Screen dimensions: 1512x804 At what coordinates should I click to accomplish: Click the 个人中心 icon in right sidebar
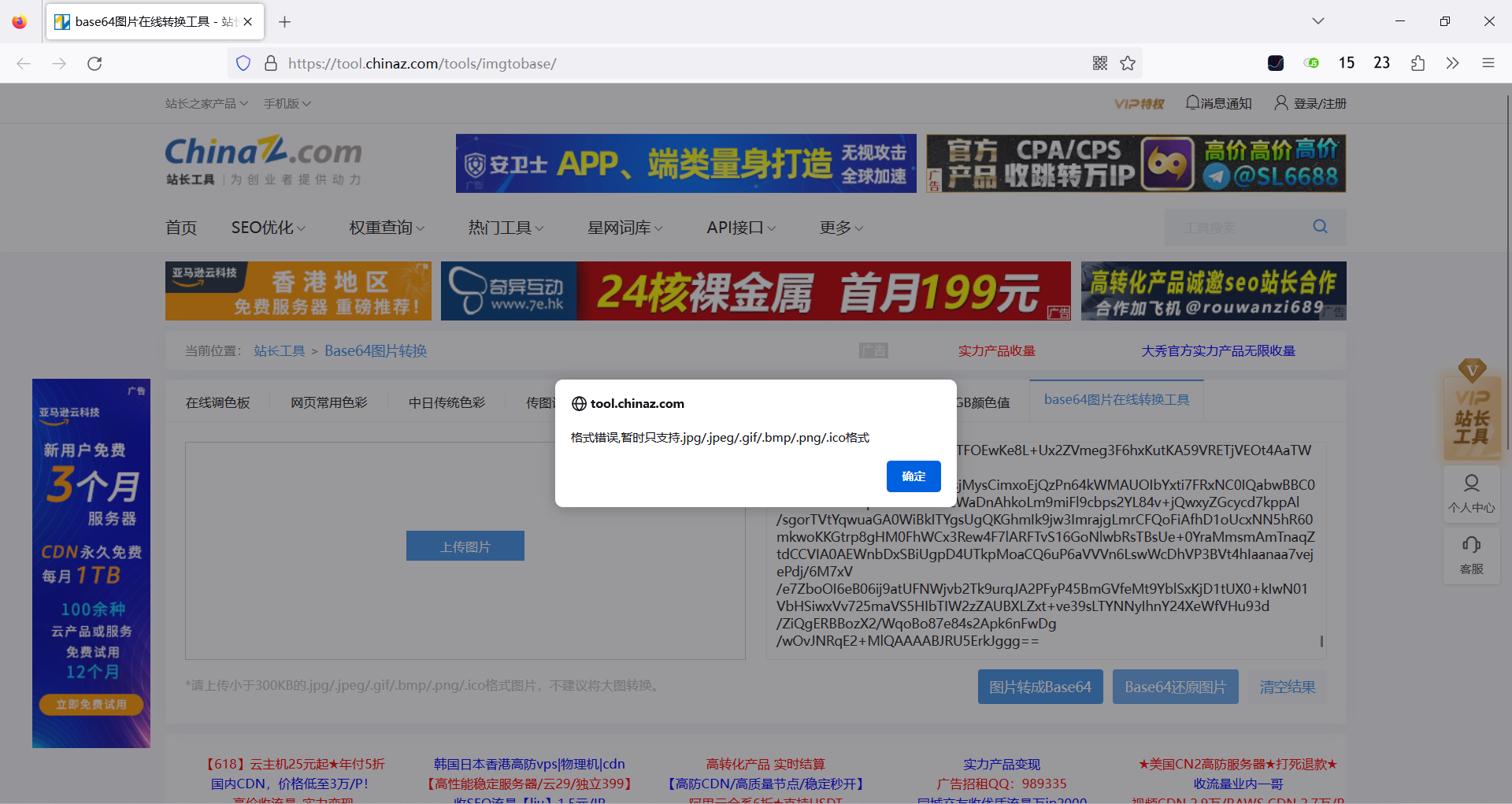point(1471,494)
